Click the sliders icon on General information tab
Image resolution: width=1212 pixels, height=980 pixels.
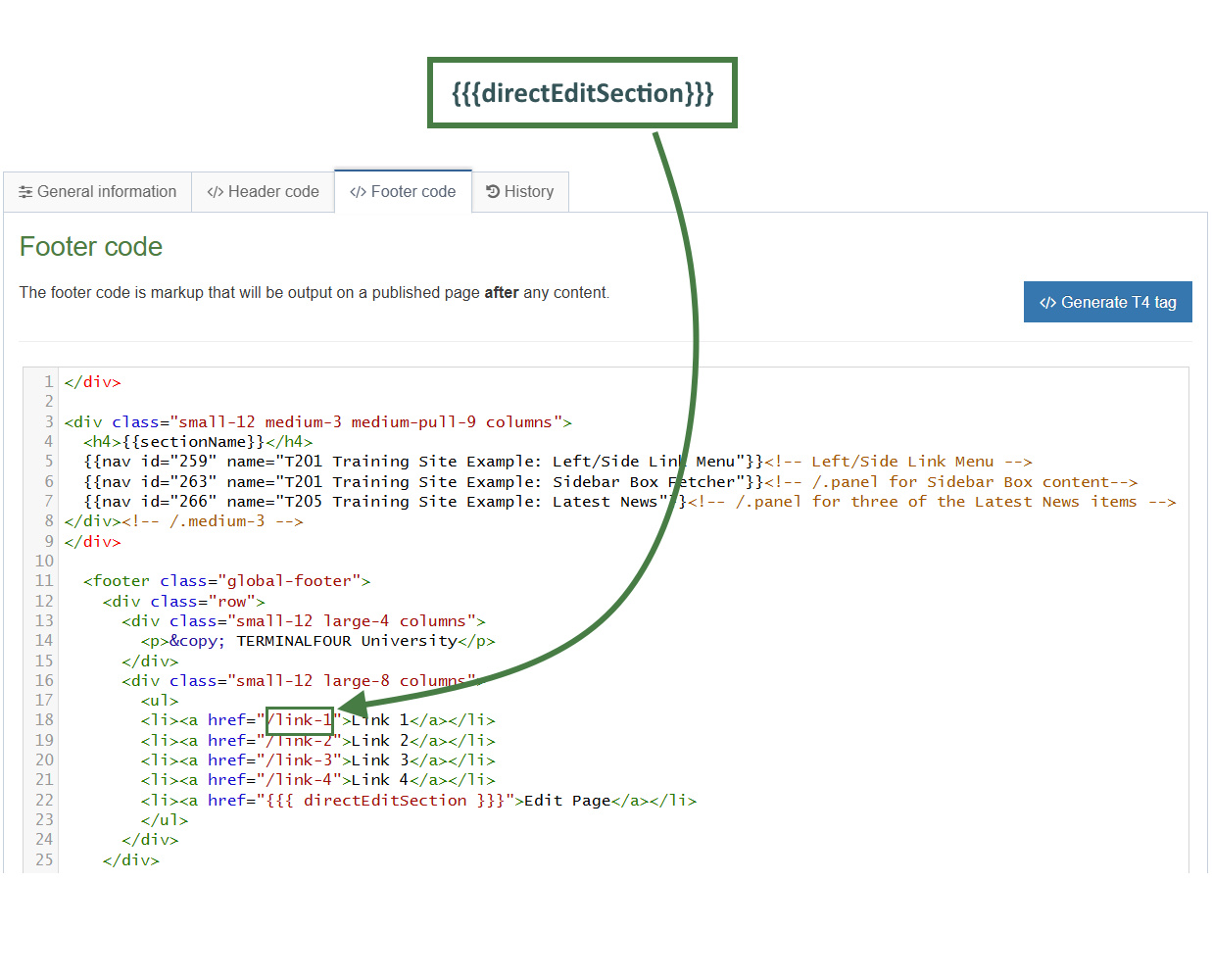25,191
